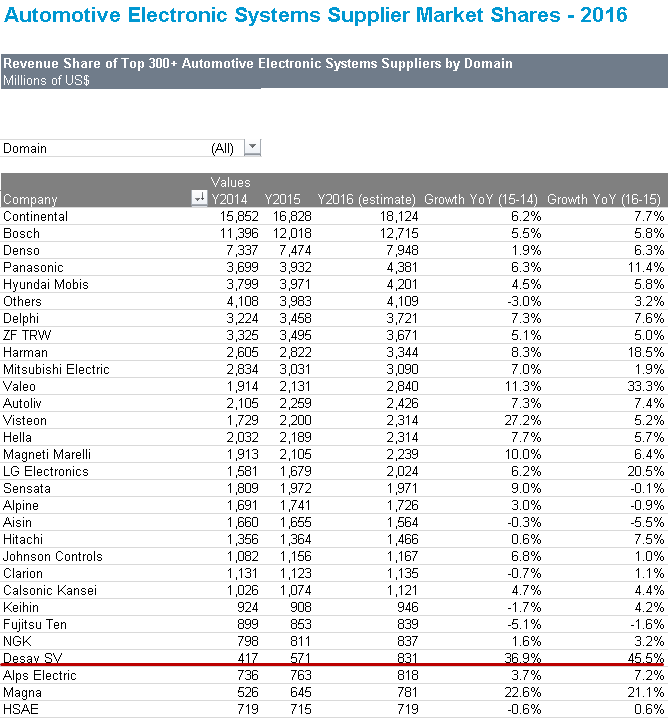Select Desay SV's 45.5% growth cell
The width and height of the screenshot is (669, 719).
coord(646,658)
